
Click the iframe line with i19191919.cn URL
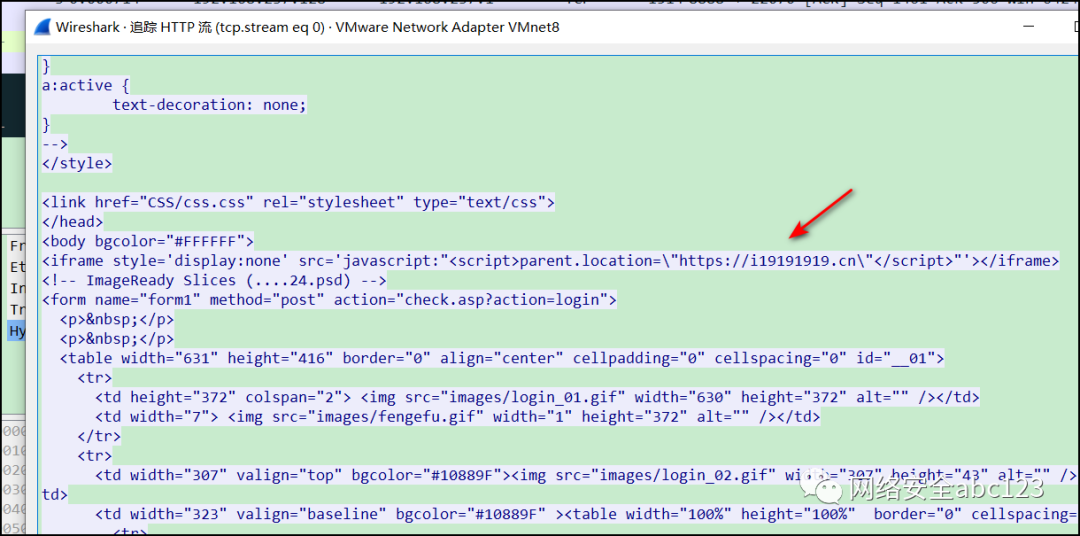pos(550,261)
